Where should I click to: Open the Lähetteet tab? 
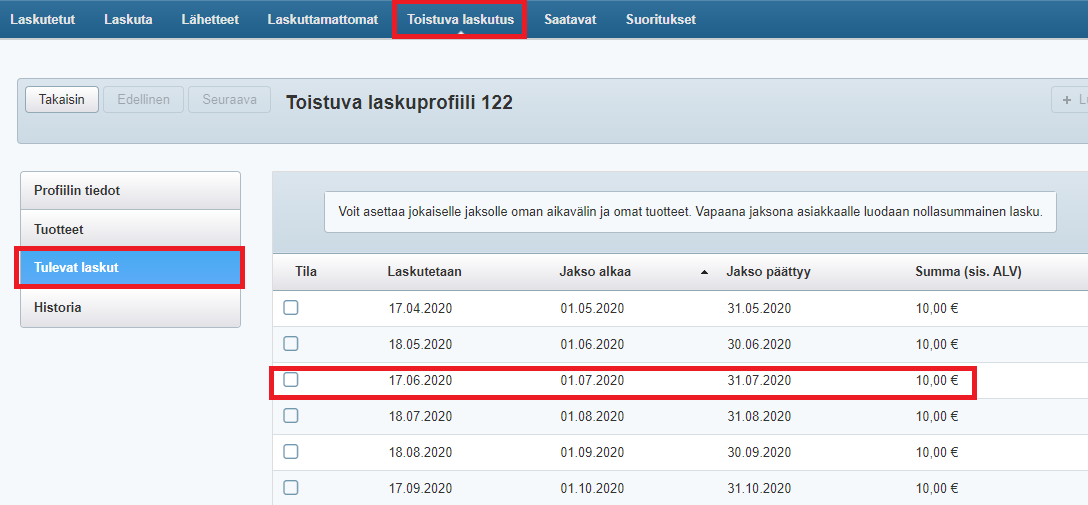pos(210,20)
